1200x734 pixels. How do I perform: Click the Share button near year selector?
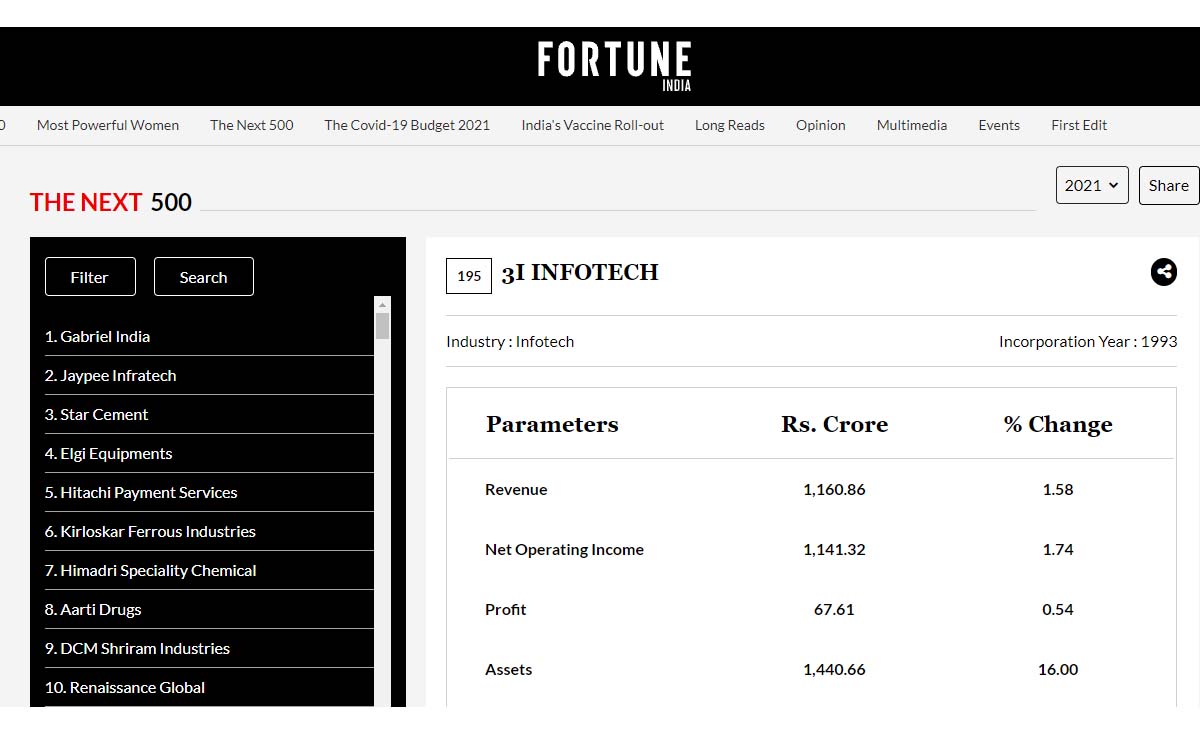pyautogui.click(x=1169, y=185)
